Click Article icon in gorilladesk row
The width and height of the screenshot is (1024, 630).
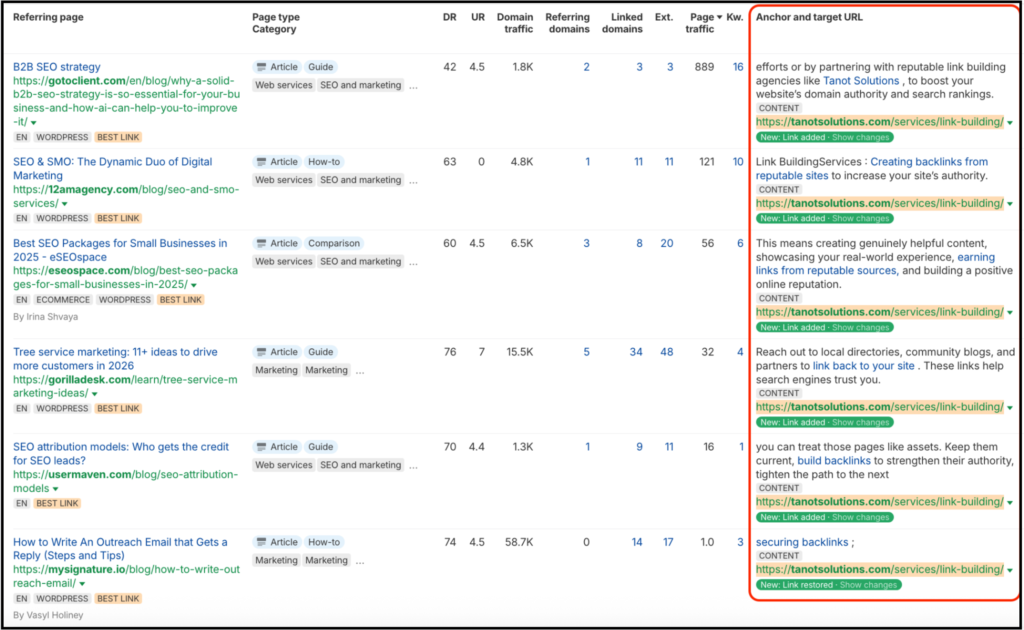coord(261,352)
